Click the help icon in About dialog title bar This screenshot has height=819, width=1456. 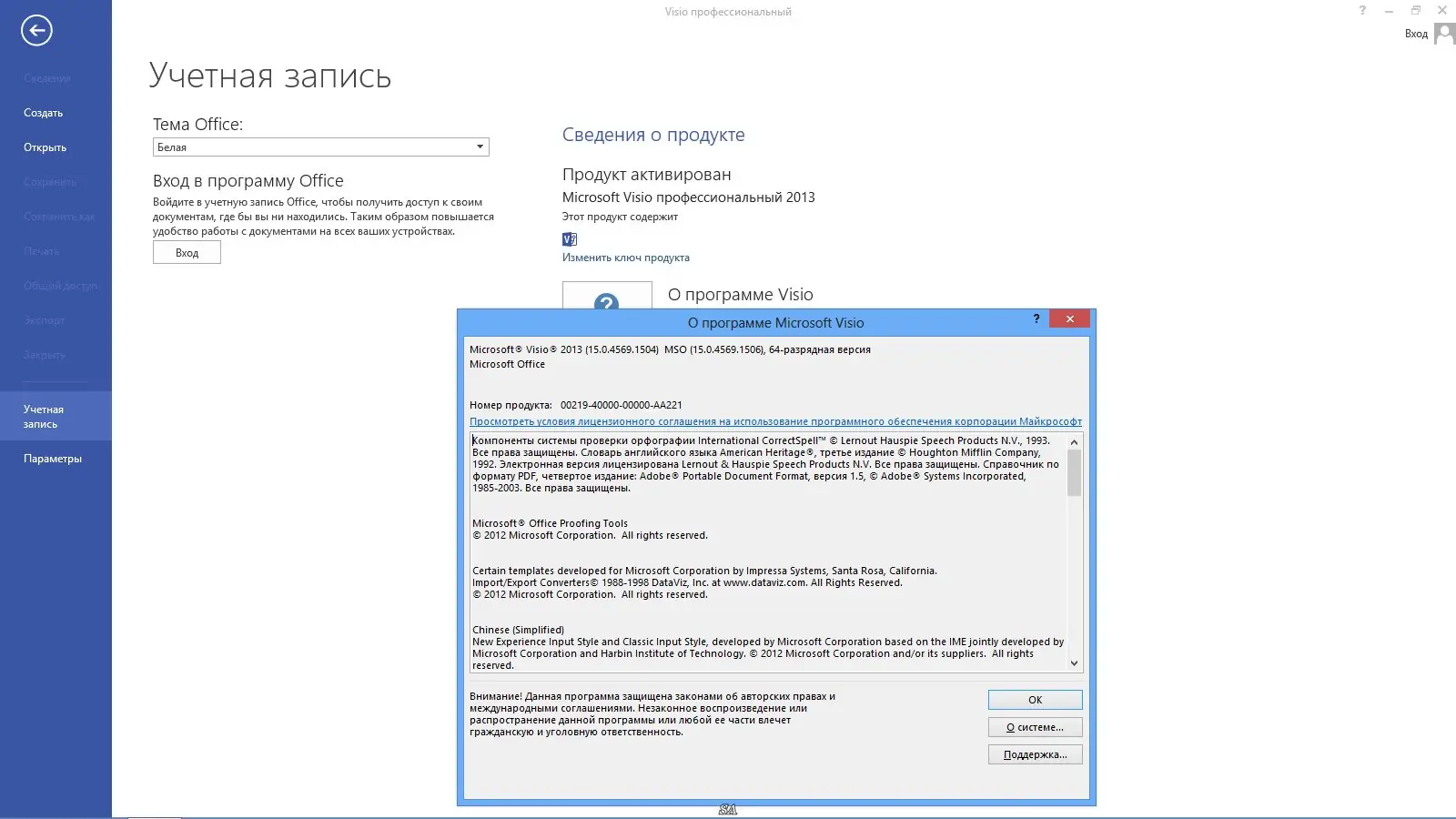(x=1036, y=318)
